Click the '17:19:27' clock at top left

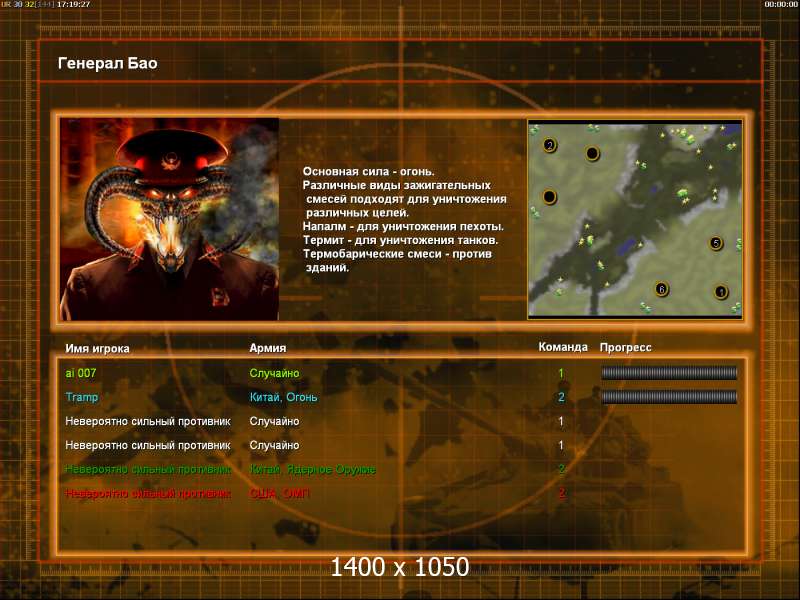[73, 4]
